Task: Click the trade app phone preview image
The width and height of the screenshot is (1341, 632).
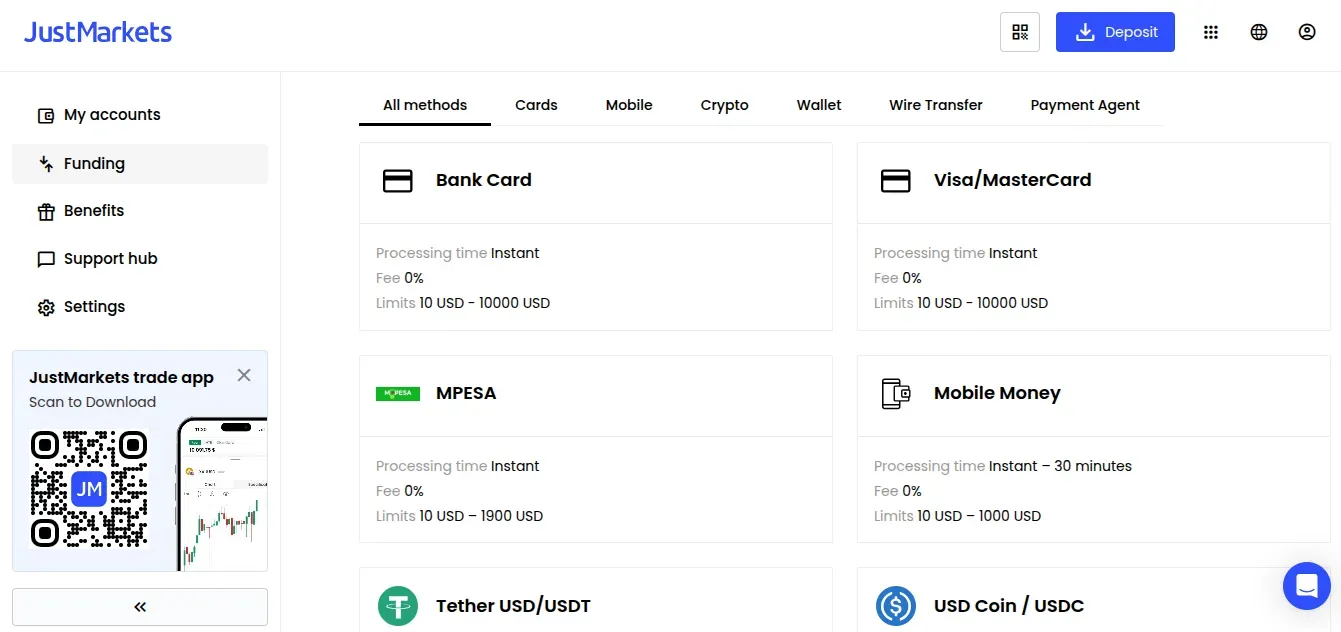Action: pyautogui.click(x=222, y=494)
